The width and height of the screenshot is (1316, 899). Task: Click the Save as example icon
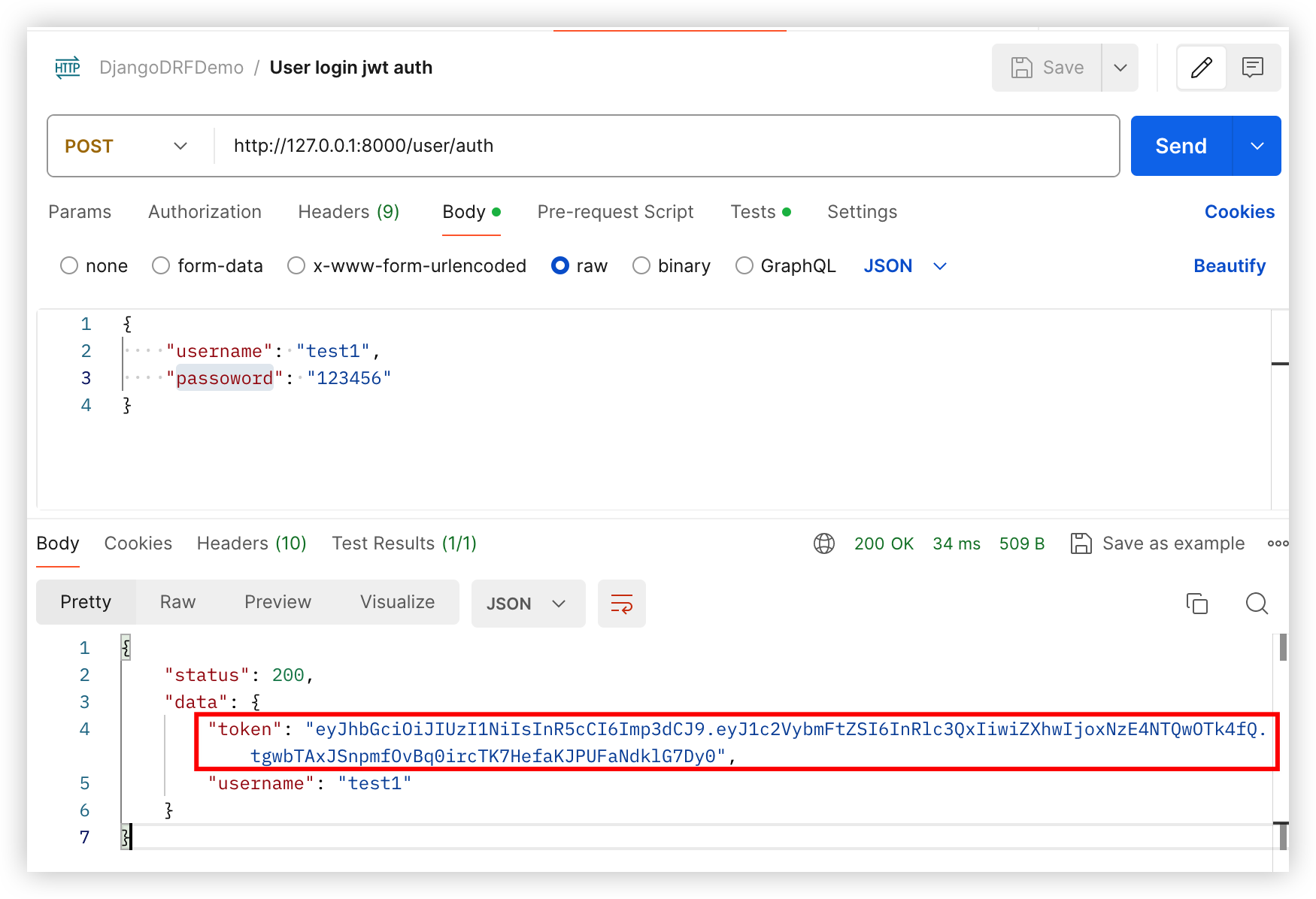point(1081,543)
